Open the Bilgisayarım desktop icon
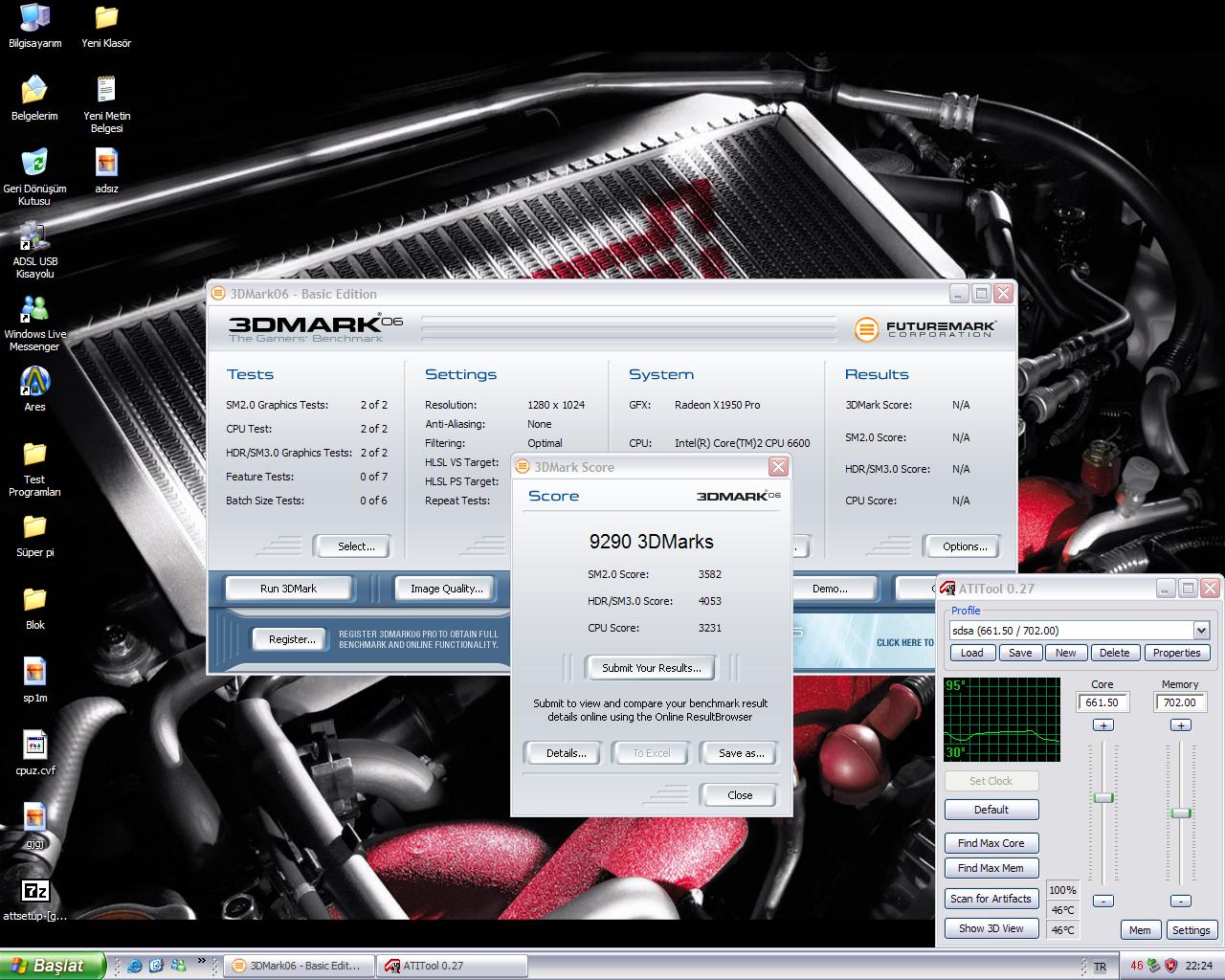This screenshot has height=980, width=1225. click(x=34, y=18)
